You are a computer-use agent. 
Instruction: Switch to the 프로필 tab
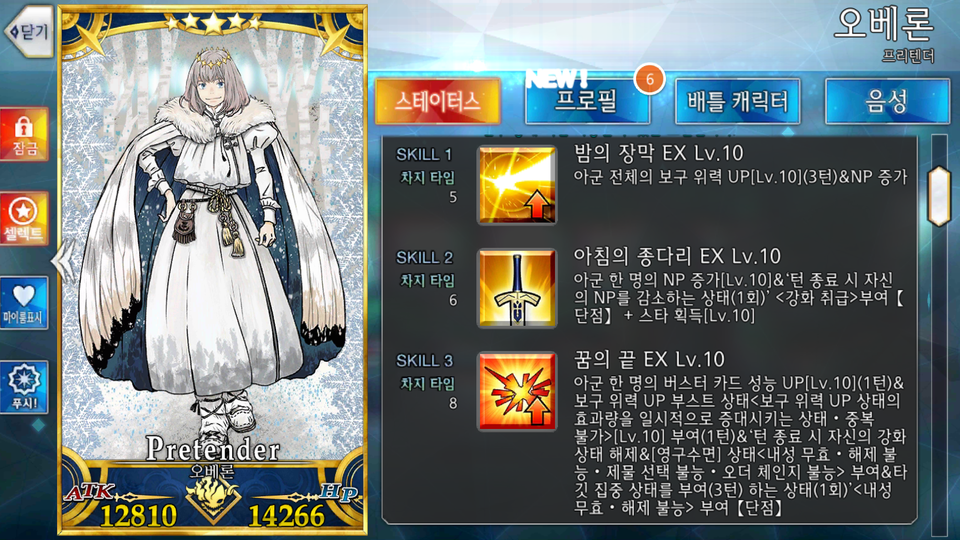click(x=587, y=101)
